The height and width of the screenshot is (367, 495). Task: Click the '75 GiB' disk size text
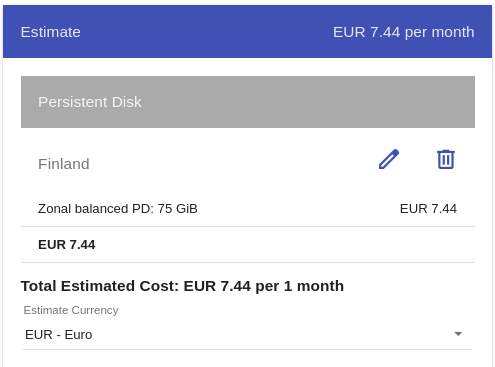click(x=177, y=209)
